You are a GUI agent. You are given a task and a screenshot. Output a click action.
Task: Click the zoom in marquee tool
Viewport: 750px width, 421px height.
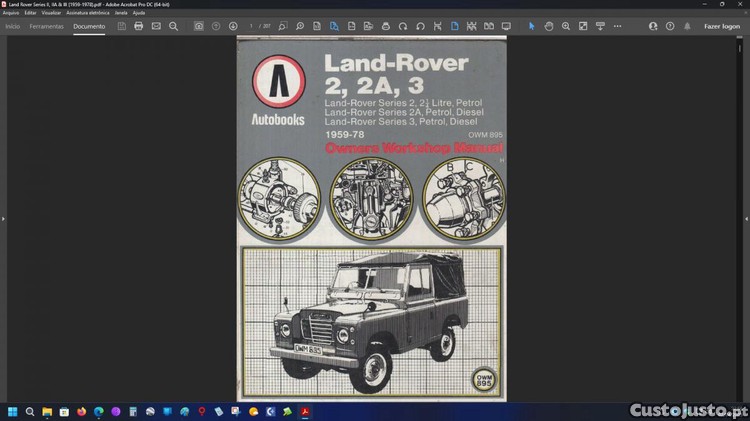pos(566,26)
